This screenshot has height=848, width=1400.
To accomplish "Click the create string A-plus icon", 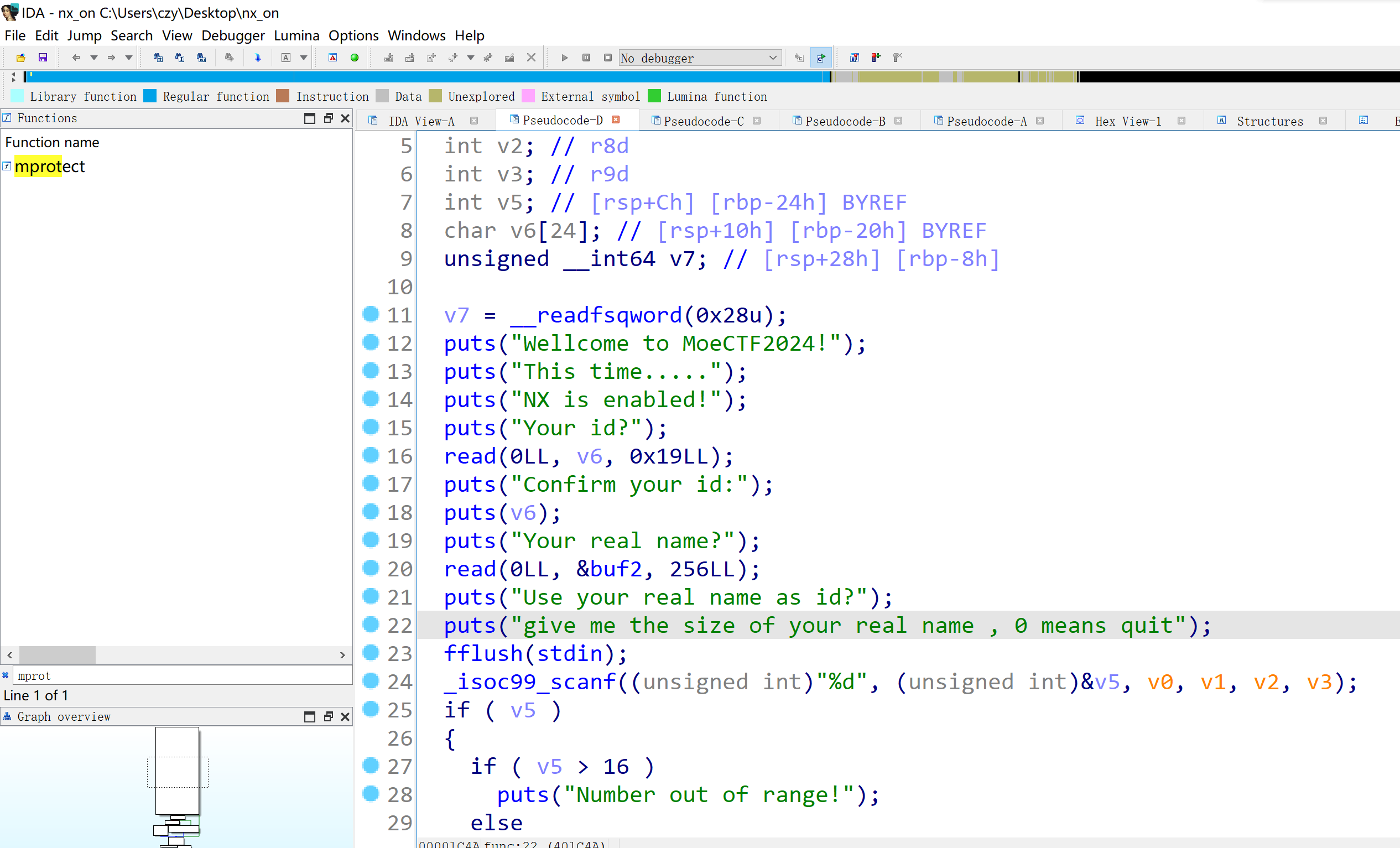I will point(432,58).
